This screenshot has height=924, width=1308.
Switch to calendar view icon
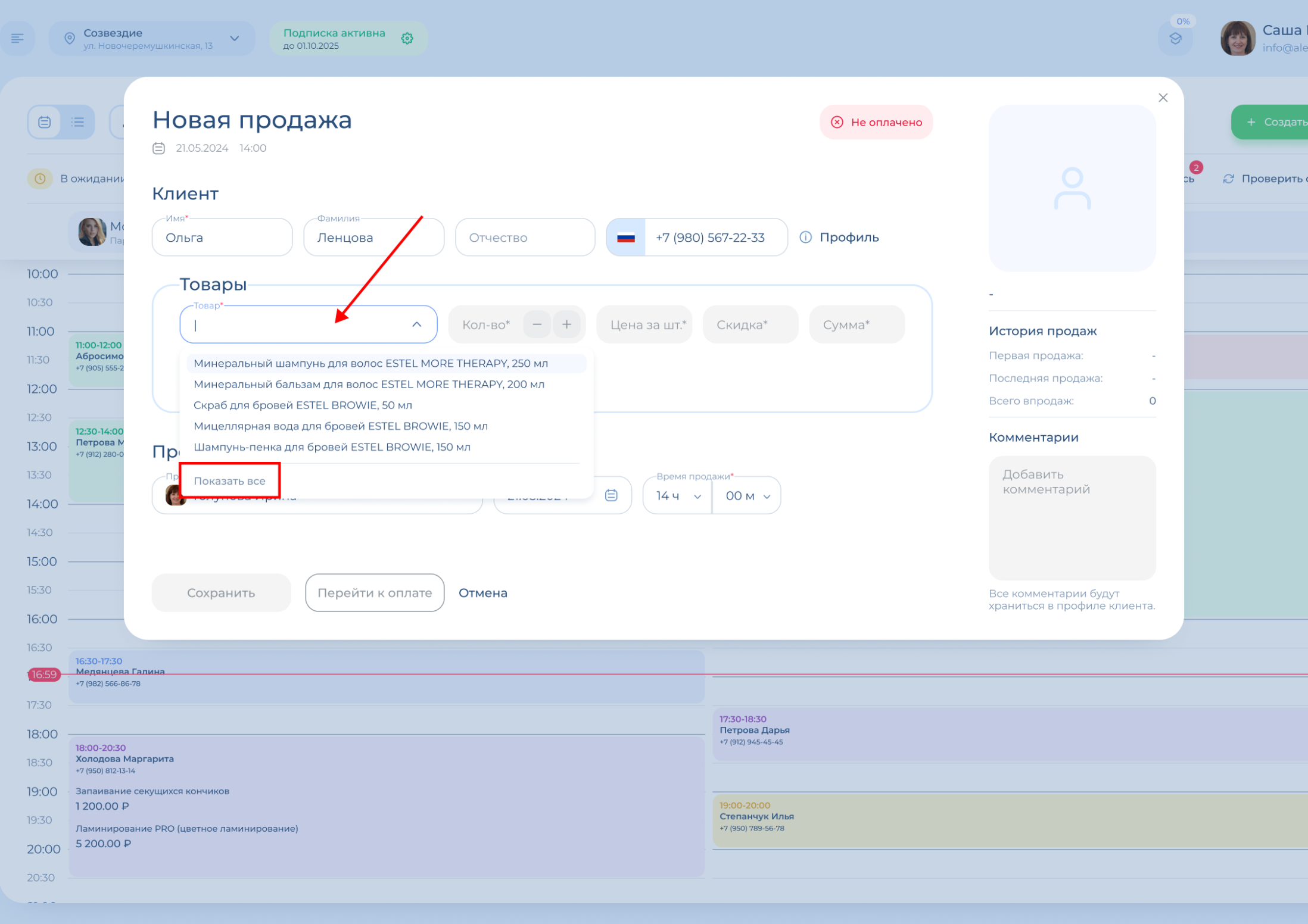click(45, 122)
